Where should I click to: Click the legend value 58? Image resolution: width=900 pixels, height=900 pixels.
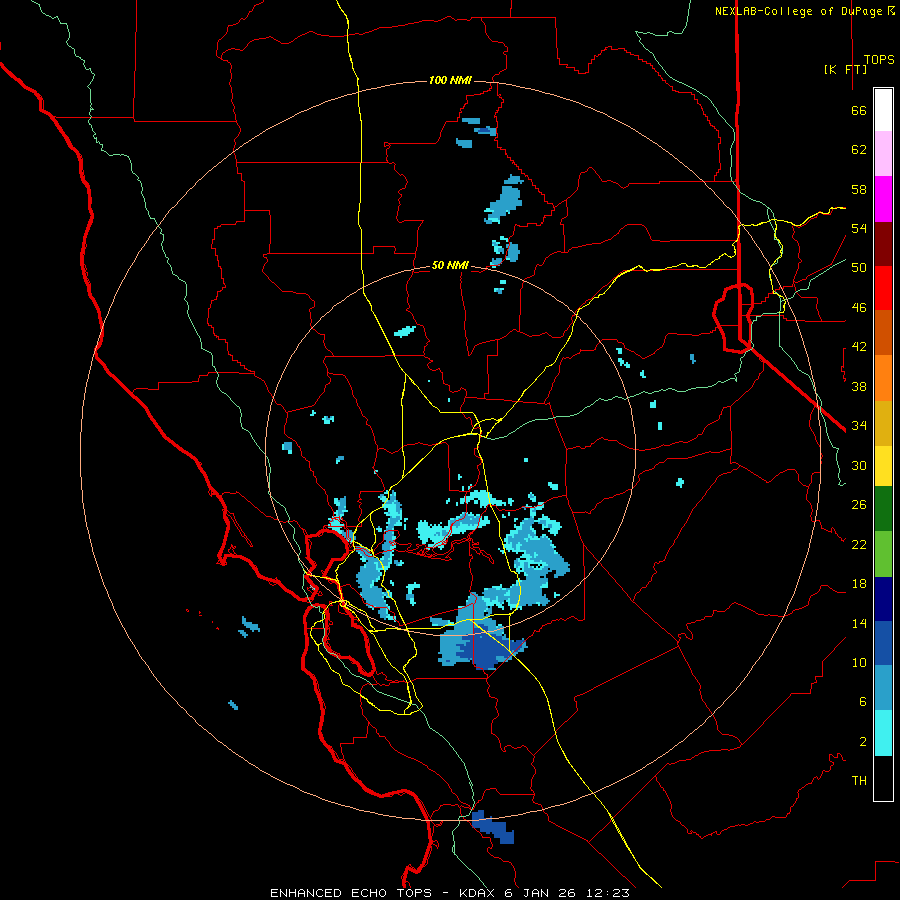point(859,189)
